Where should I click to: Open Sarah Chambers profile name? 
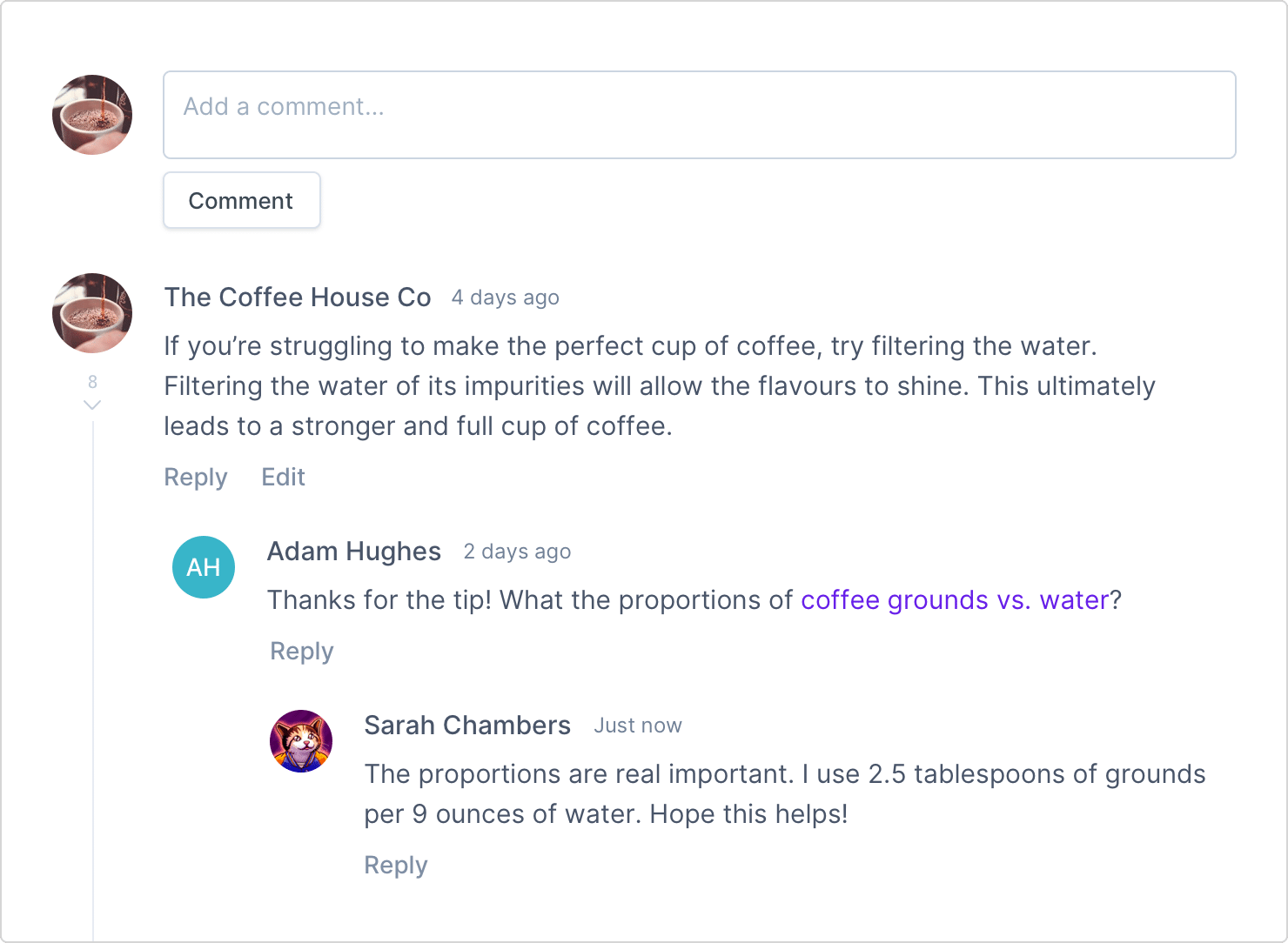(467, 726)
